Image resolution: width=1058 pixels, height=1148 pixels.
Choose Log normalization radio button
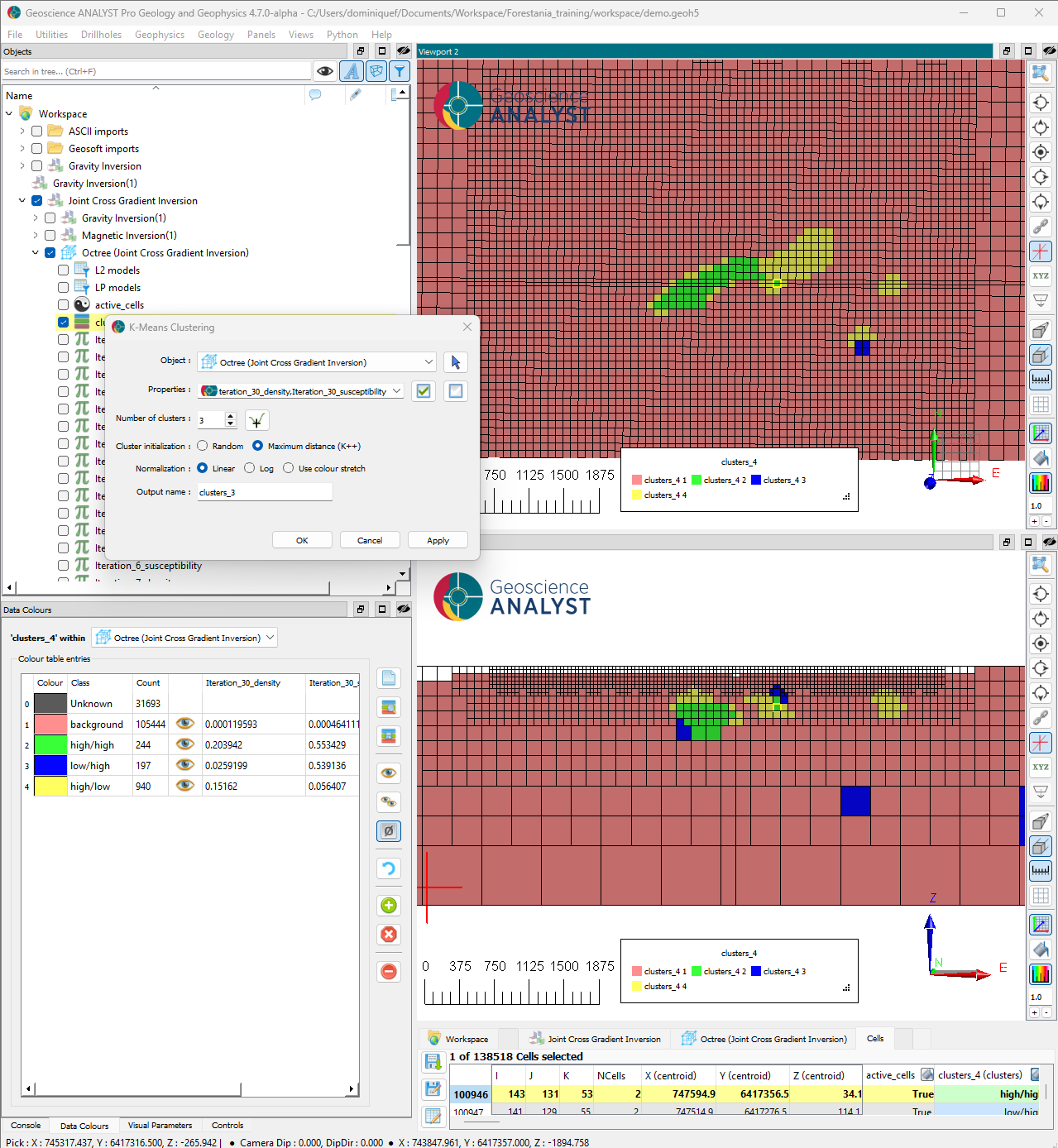250,468
